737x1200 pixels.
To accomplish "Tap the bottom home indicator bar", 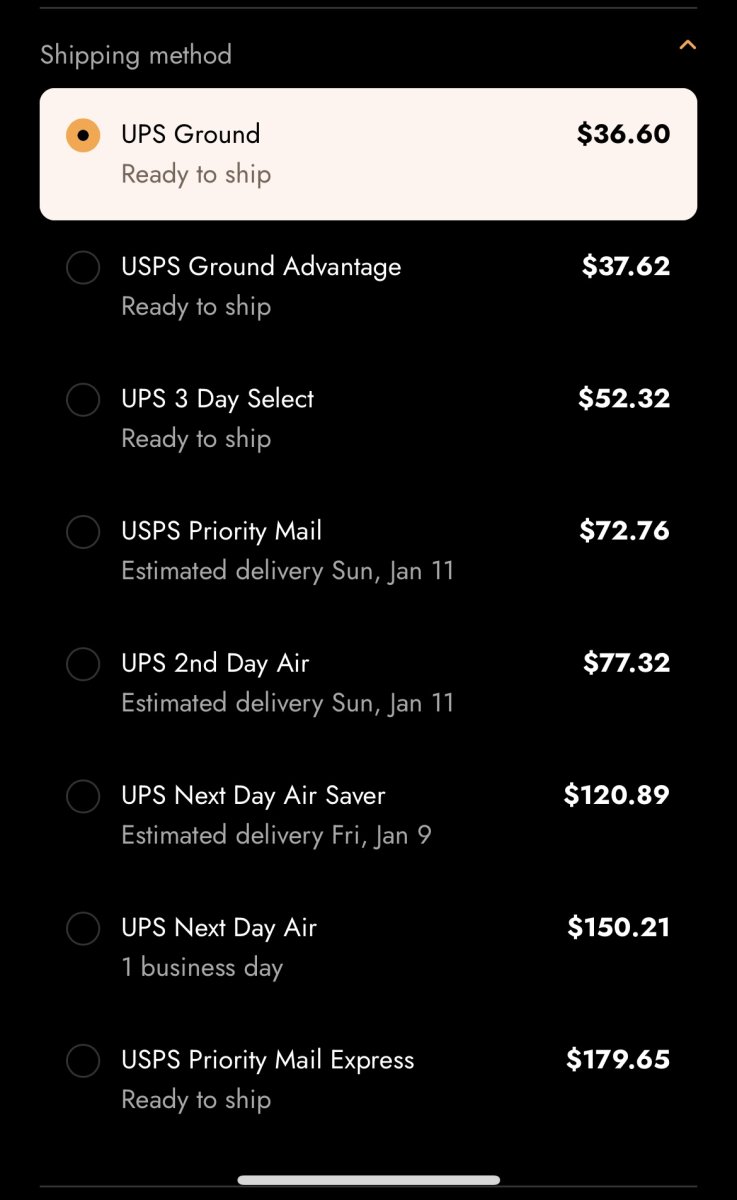I will (x=368, y=1180).
